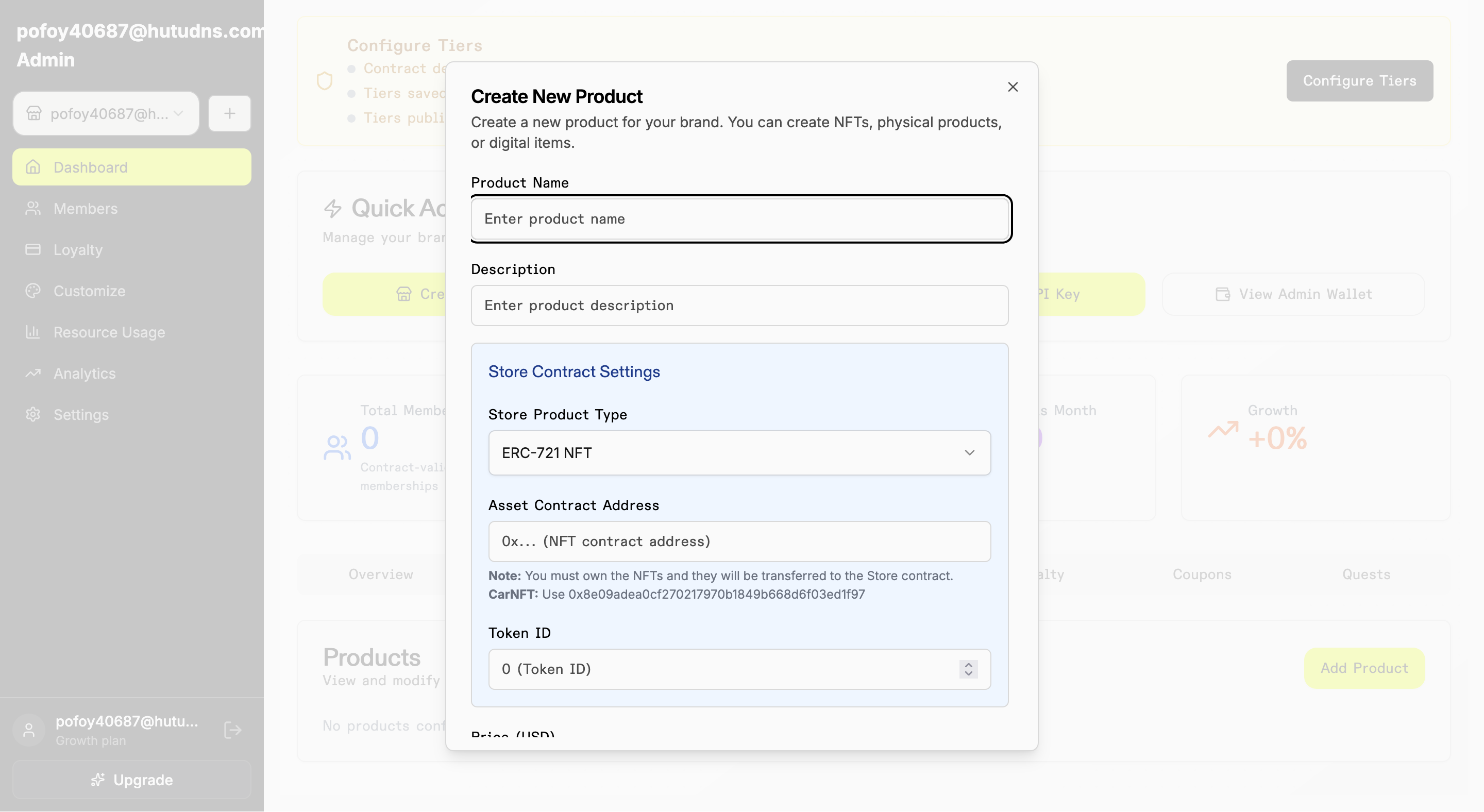Open the Store Product Type dropdown

[739, 453]
